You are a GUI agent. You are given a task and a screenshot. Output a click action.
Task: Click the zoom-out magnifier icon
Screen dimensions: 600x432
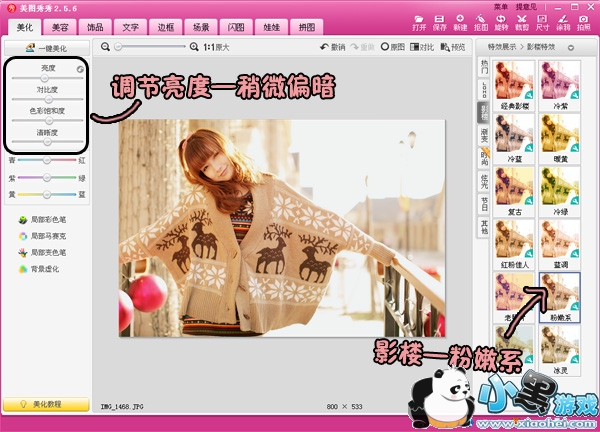105,47
